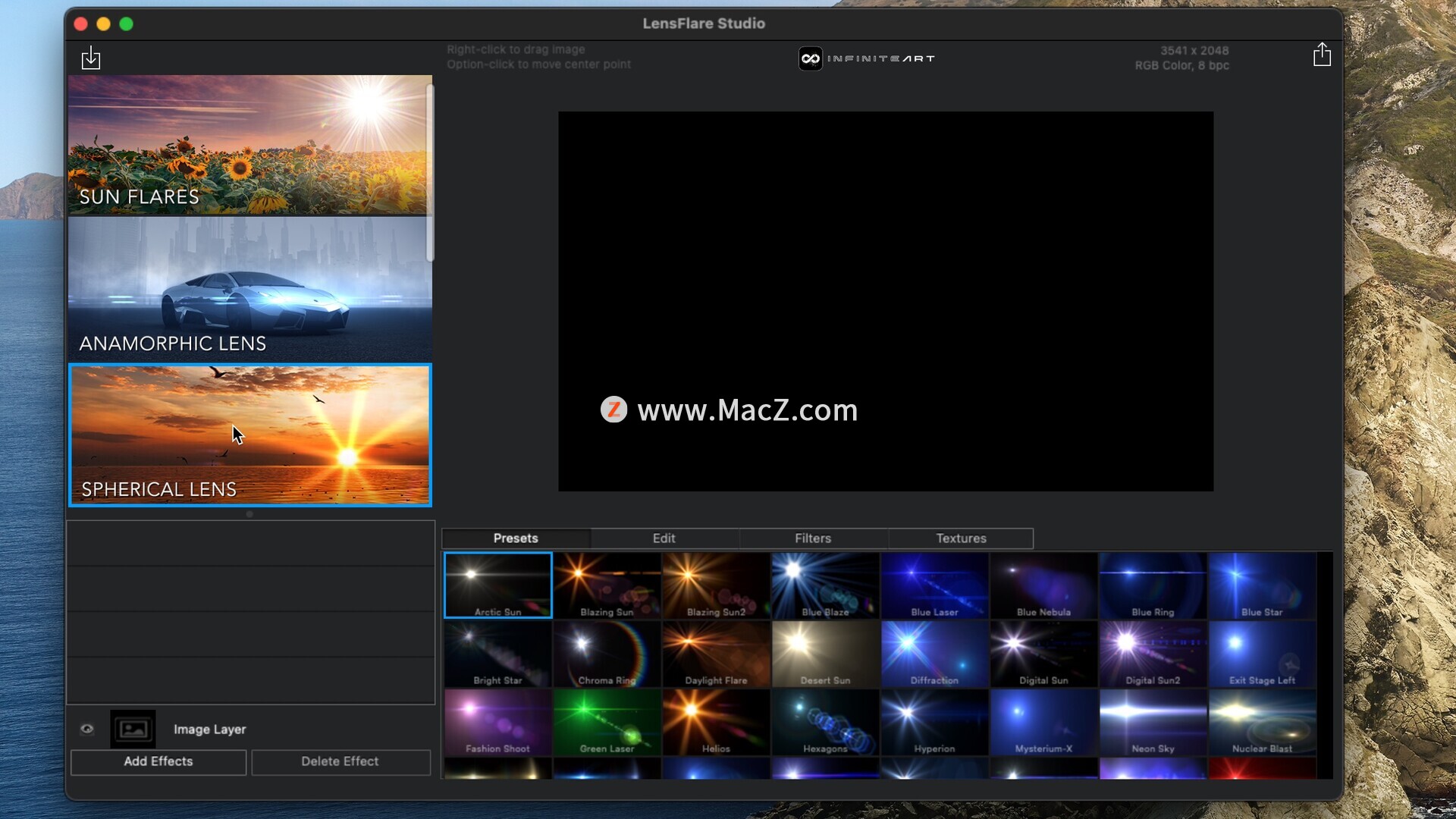Choose the Neon Sky preset
The image size is (1456, 819).
coord(1153,722)
